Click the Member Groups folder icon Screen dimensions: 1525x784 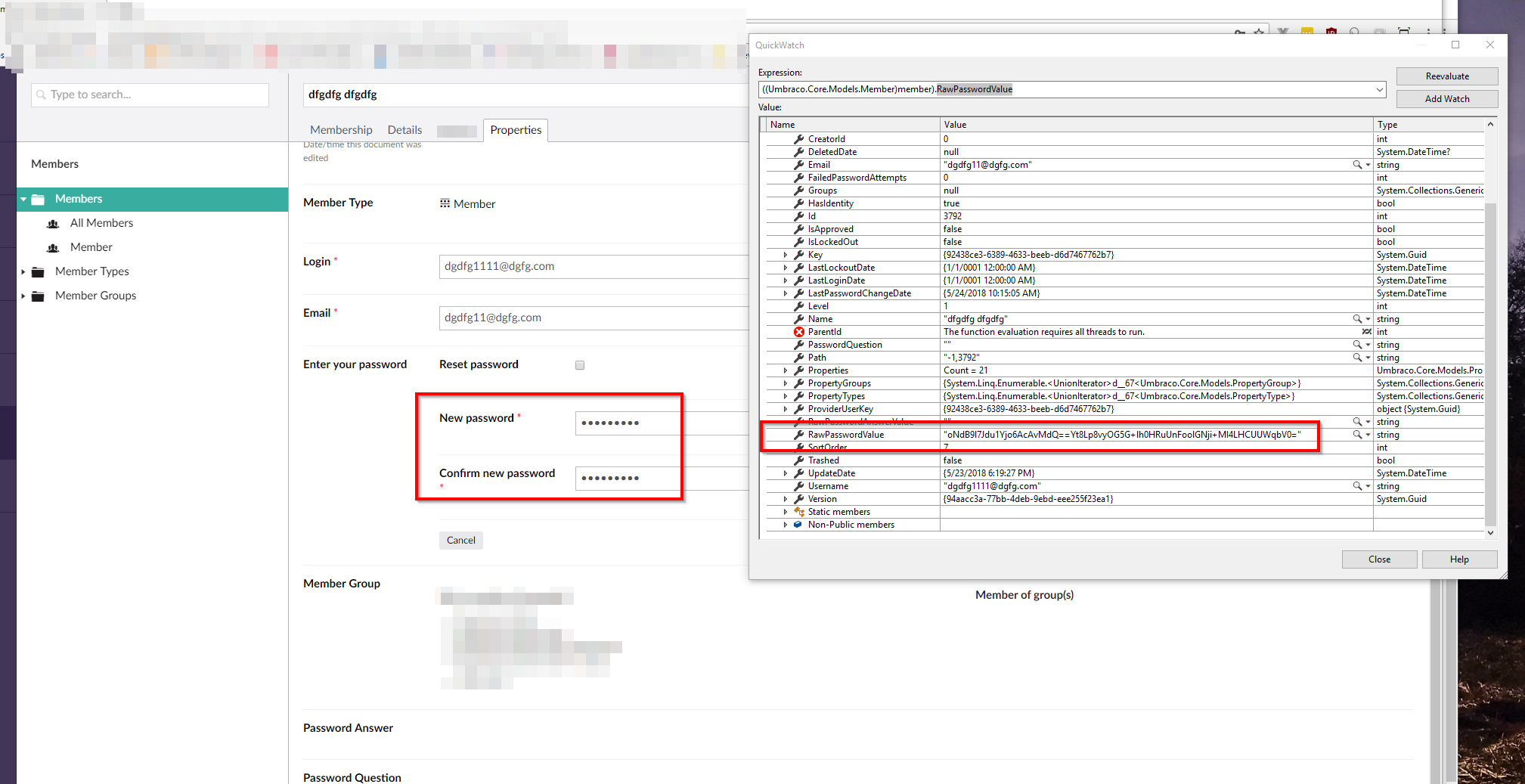pyautogui.click(x=38, y=296)
